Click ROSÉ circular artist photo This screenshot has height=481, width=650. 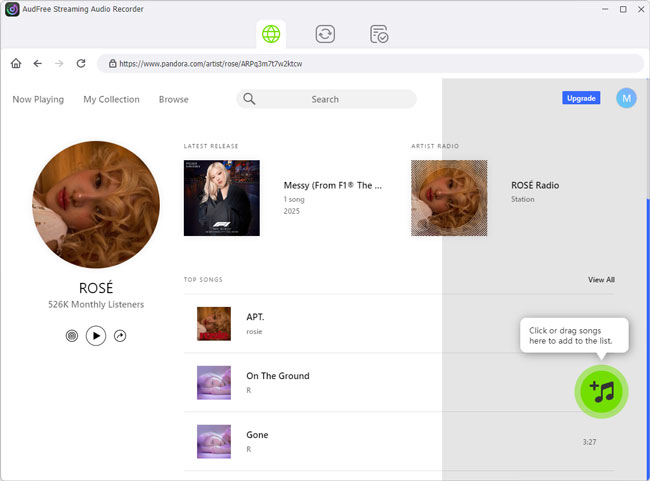(96, 204)
